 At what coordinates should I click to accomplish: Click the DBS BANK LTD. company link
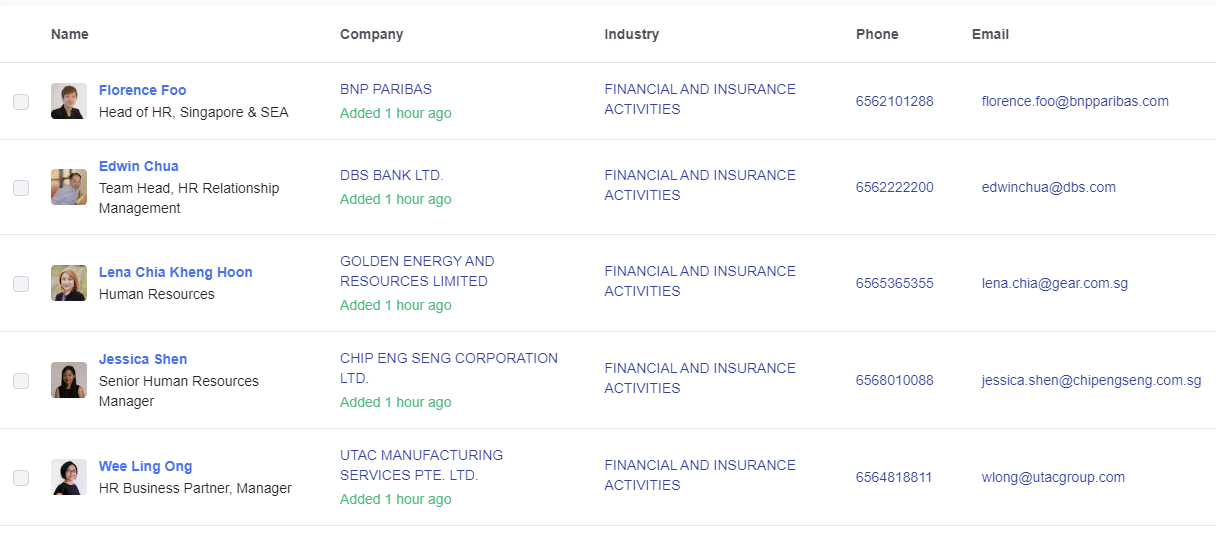pyautogui.click(x=391, y=175)
